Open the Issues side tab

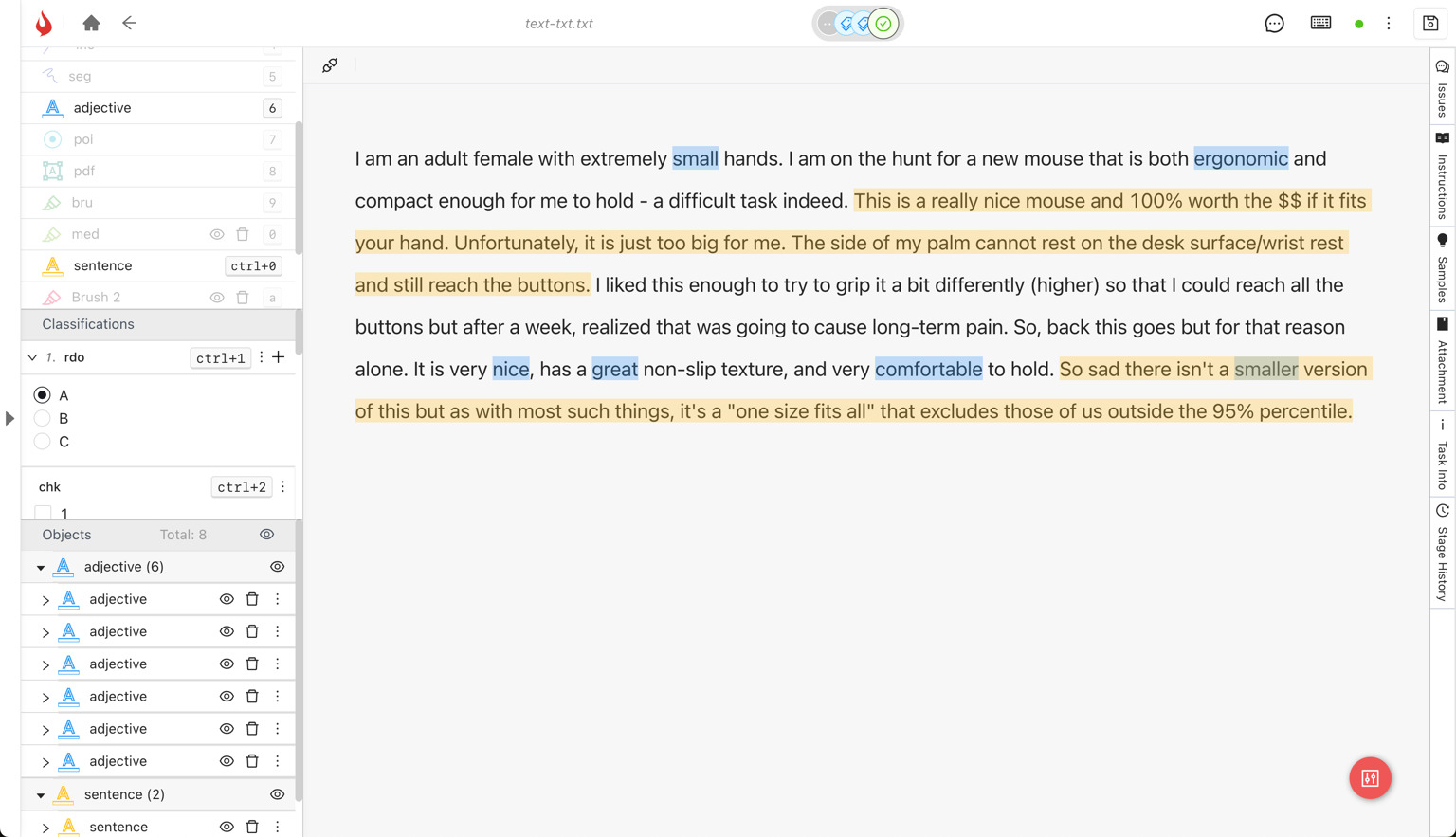tap(1443, 88)
